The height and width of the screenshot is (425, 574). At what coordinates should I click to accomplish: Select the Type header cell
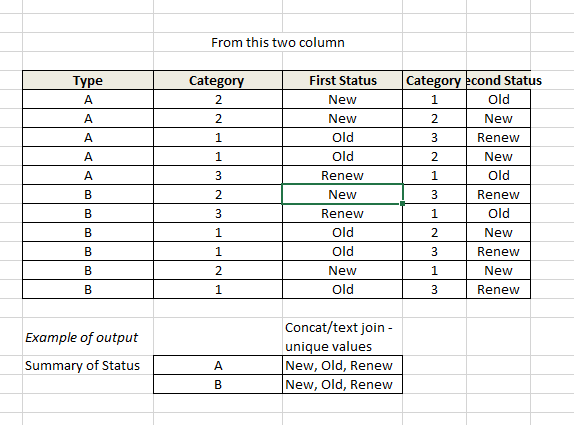(x=88, y=80)
